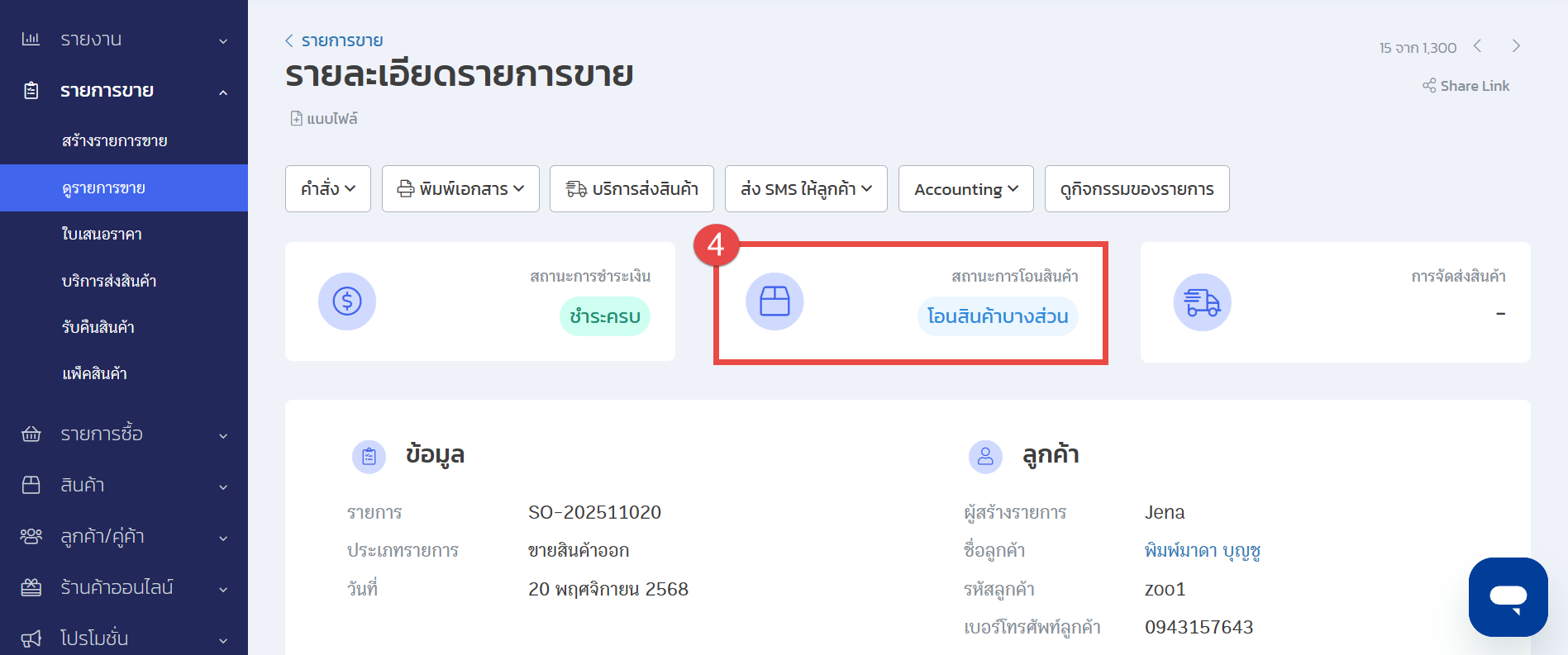Open the พิมพ์เอกสาร print dropdown
Image resolution: width=1568 pixels, height=655 pixels.
point(460,189)
